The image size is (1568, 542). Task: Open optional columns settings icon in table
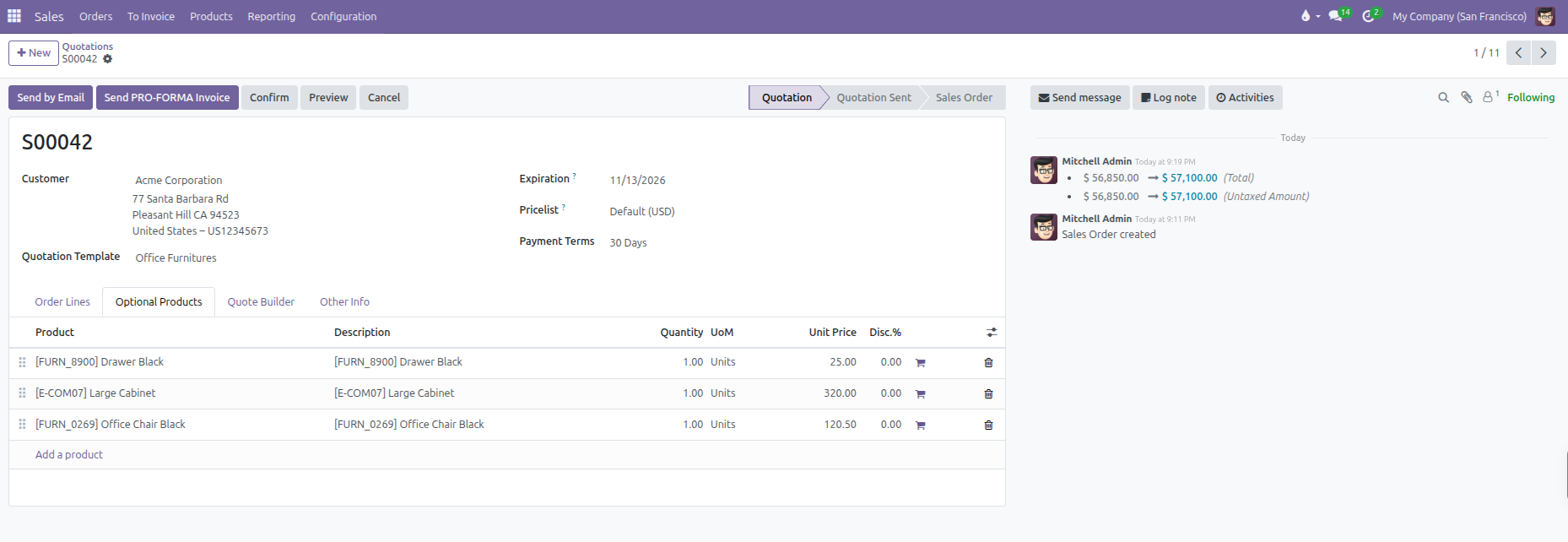pos(992,333)
